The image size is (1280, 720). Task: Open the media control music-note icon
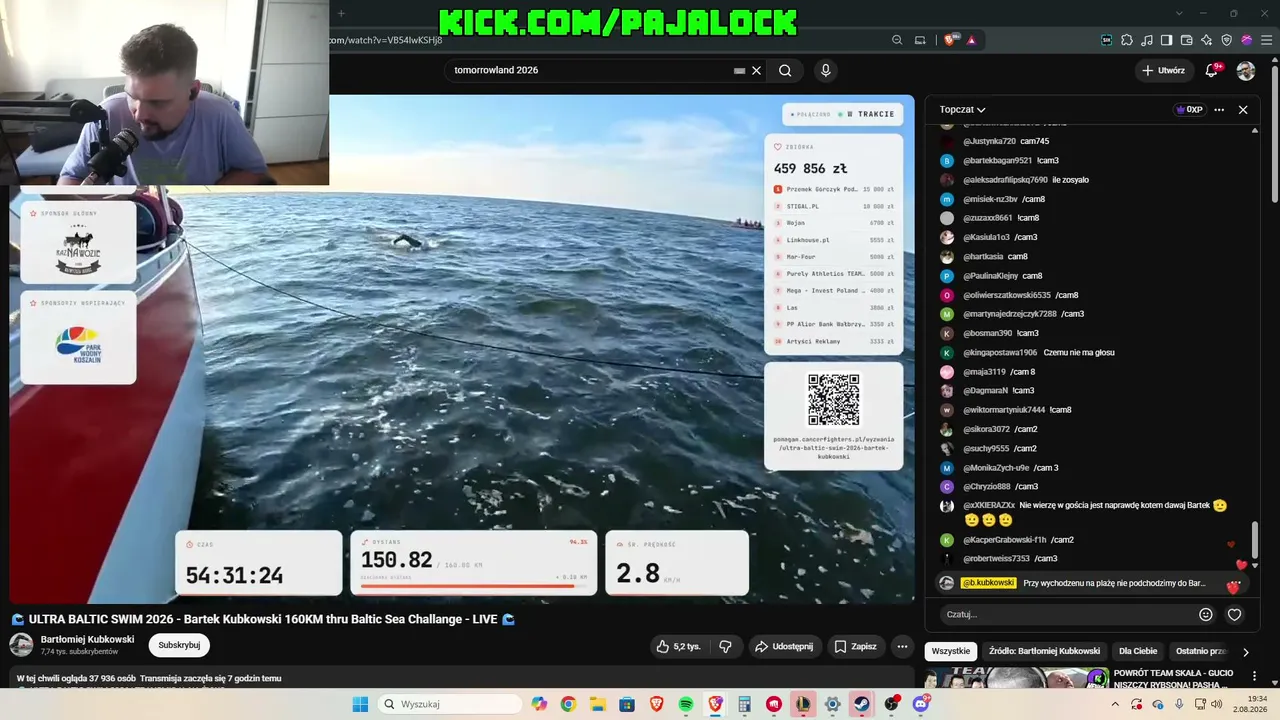click(1147, 40)
